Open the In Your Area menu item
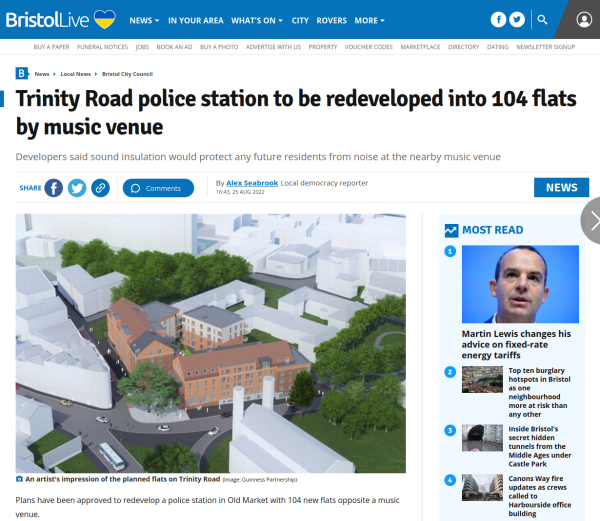This screenshot has height=521, width=600. [195, 20]
